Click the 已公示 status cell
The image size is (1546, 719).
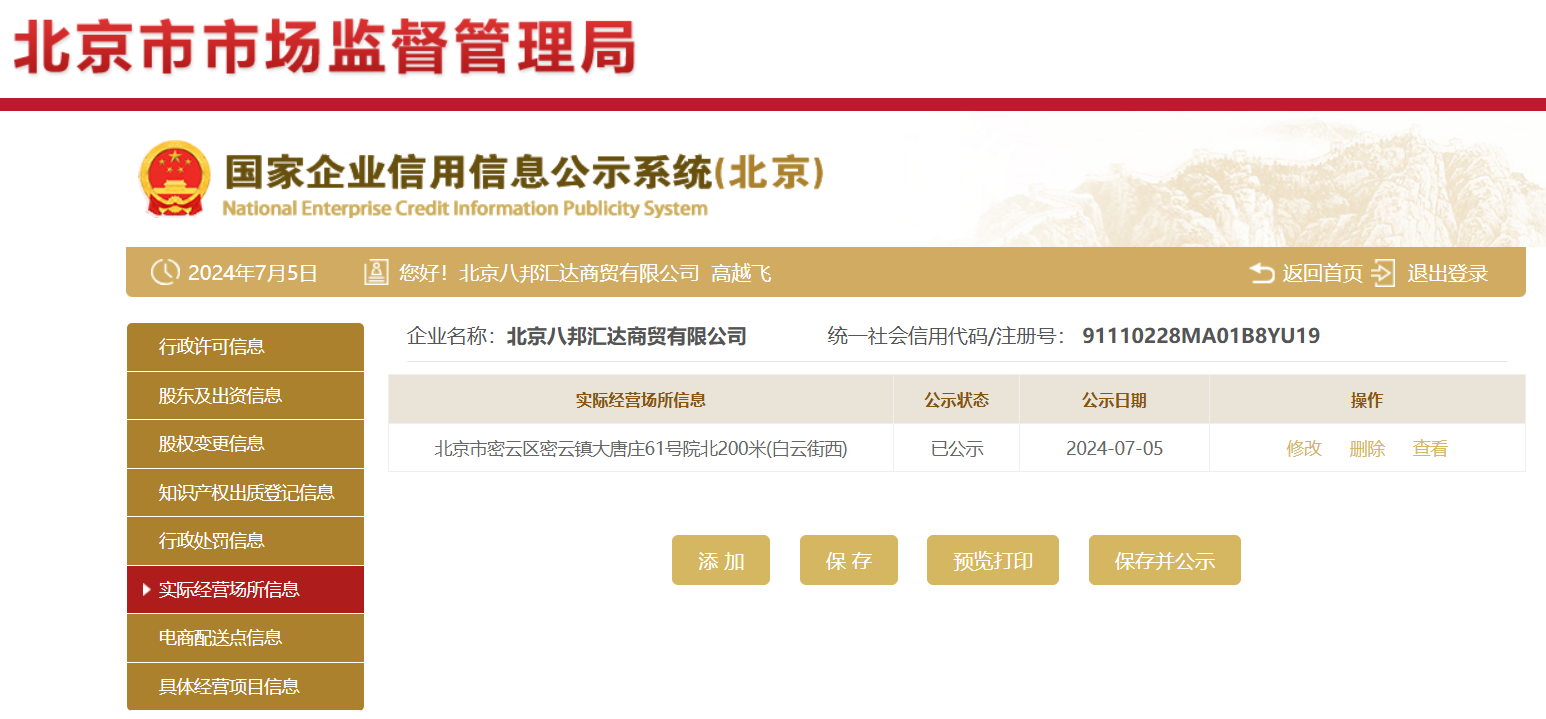957,449
